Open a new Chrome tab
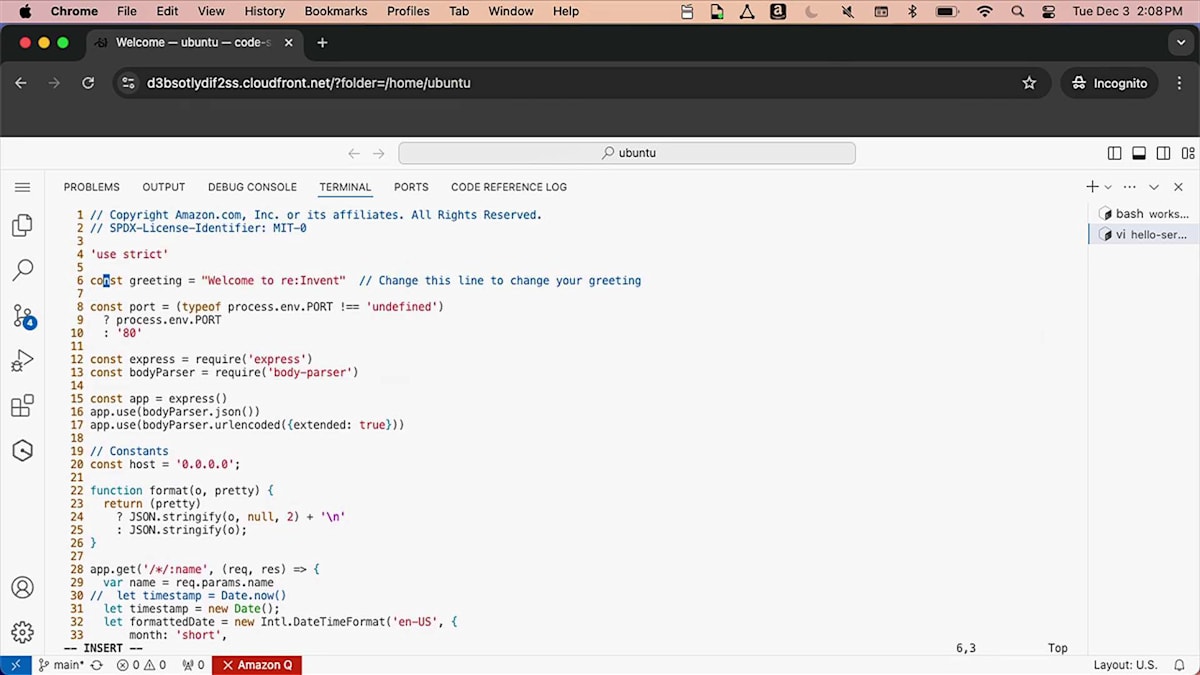The width and height of the screenshot is (1200, 675). click(322, 43)
